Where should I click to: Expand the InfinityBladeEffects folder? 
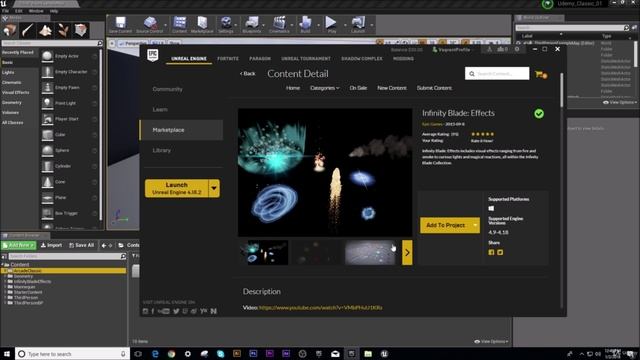pyautogui.click(x=5, y=282)
